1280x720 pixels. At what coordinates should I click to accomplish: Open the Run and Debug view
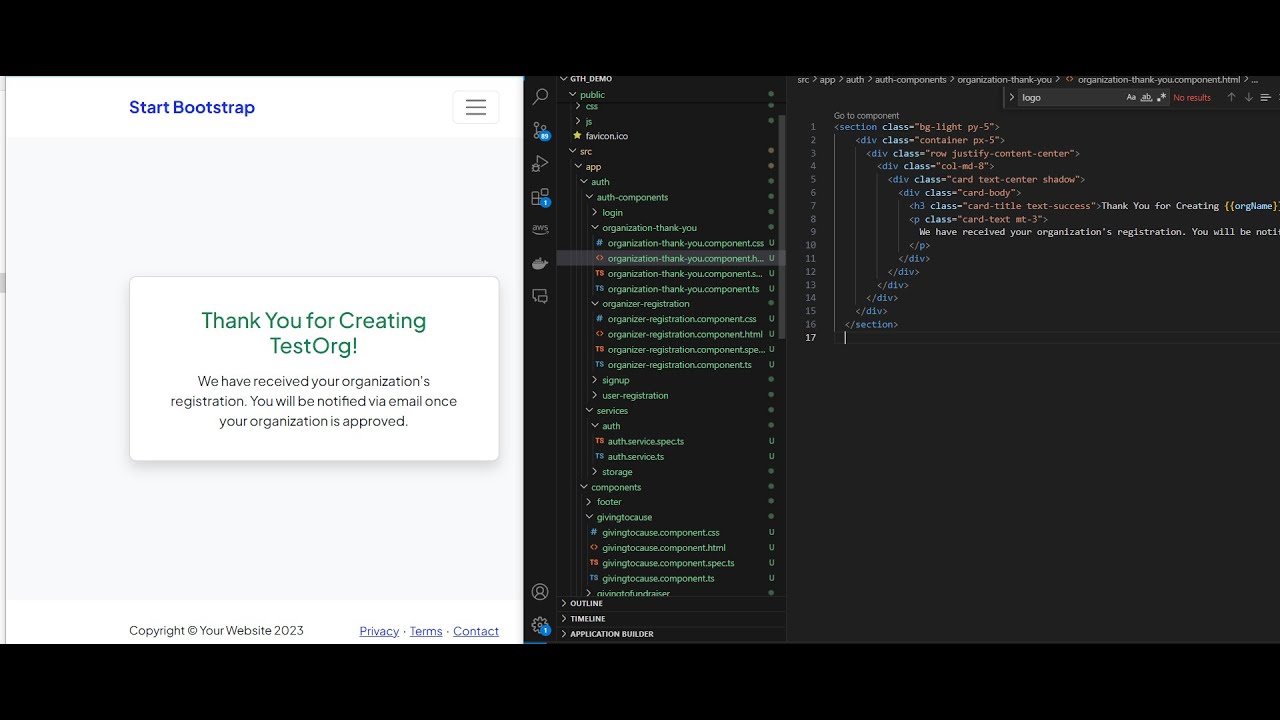point(540,164)
